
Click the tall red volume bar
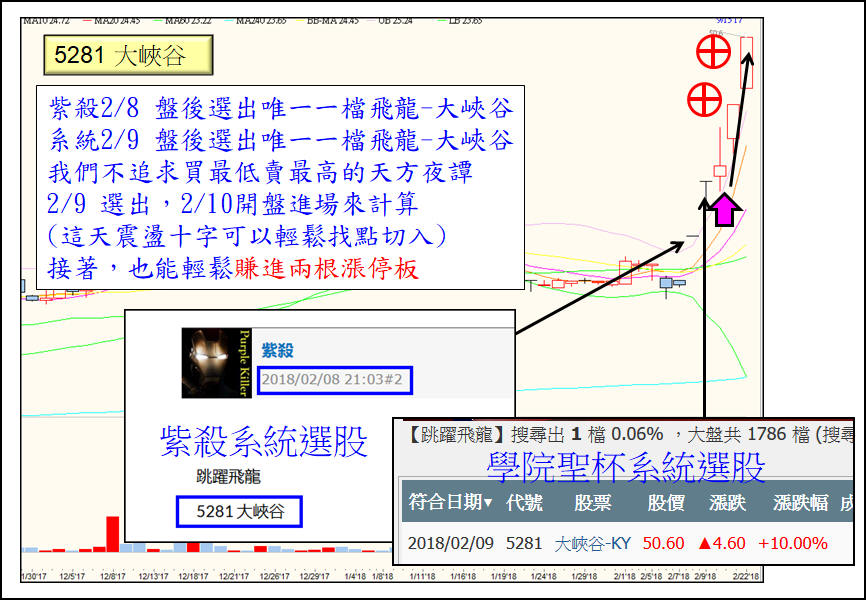tap(113, 533)
